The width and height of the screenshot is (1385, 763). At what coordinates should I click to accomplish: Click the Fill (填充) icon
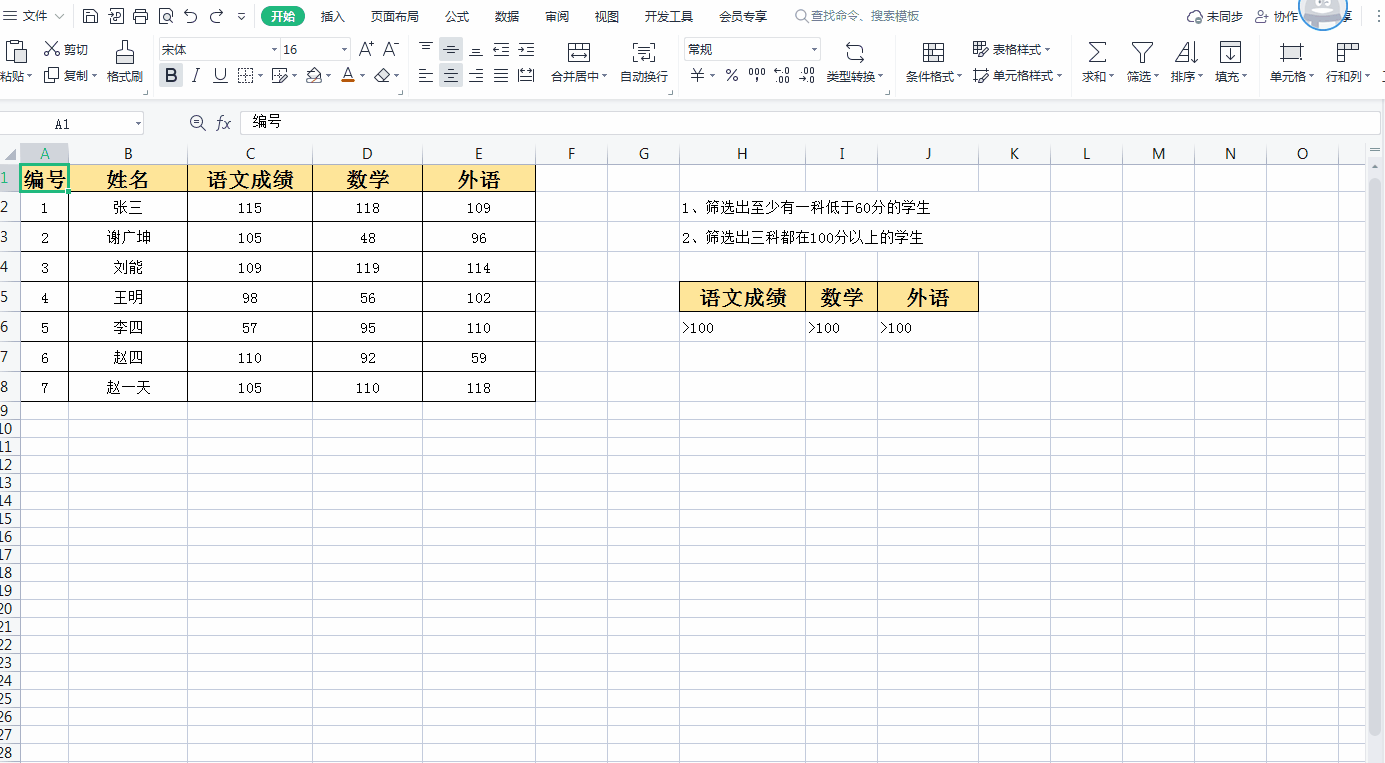[1230, 52]
